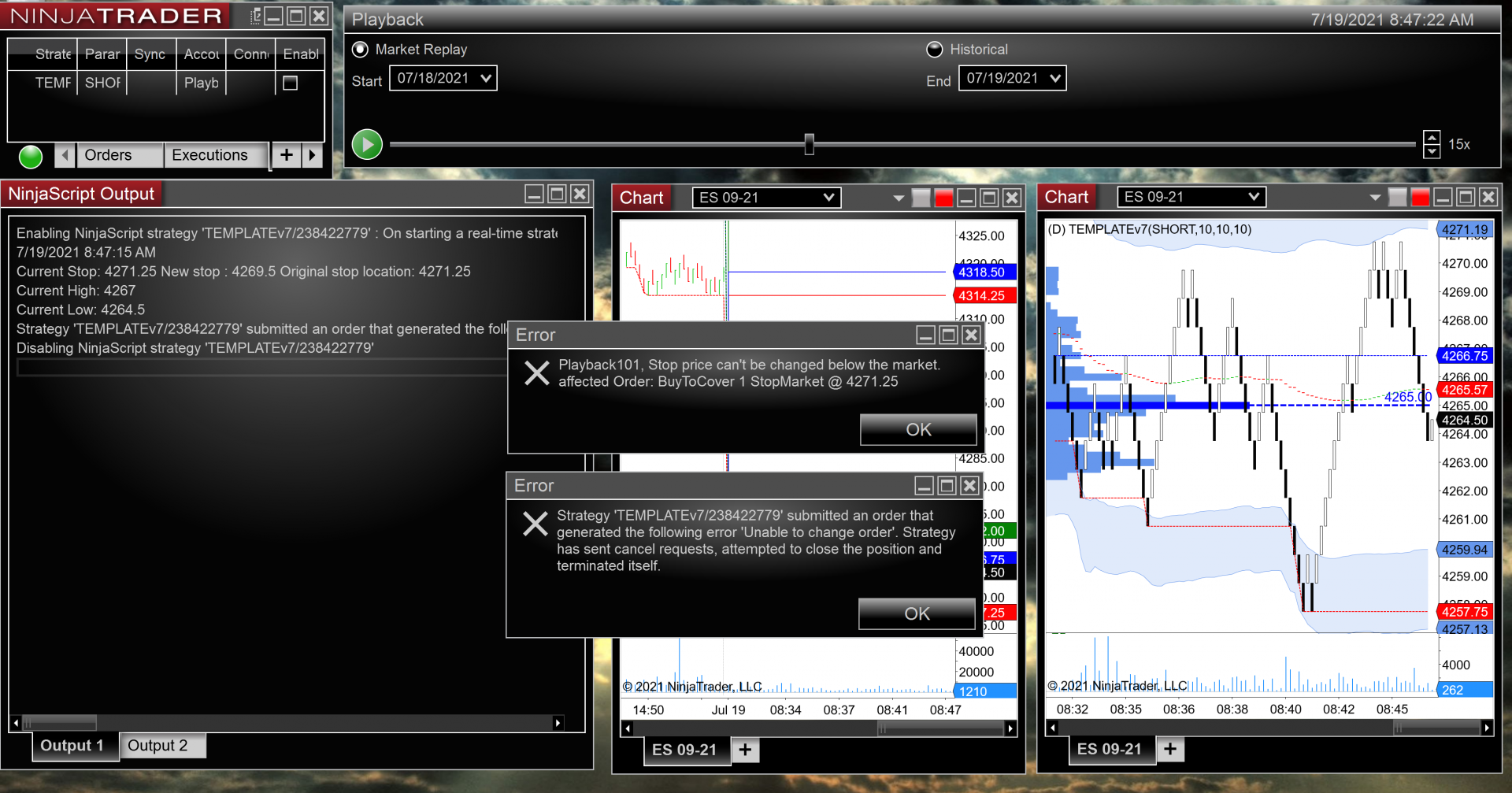This screenshot has height=793, width=1512.
Task: Maximize the Playback101 Error dialog
Action: [949, 335]
